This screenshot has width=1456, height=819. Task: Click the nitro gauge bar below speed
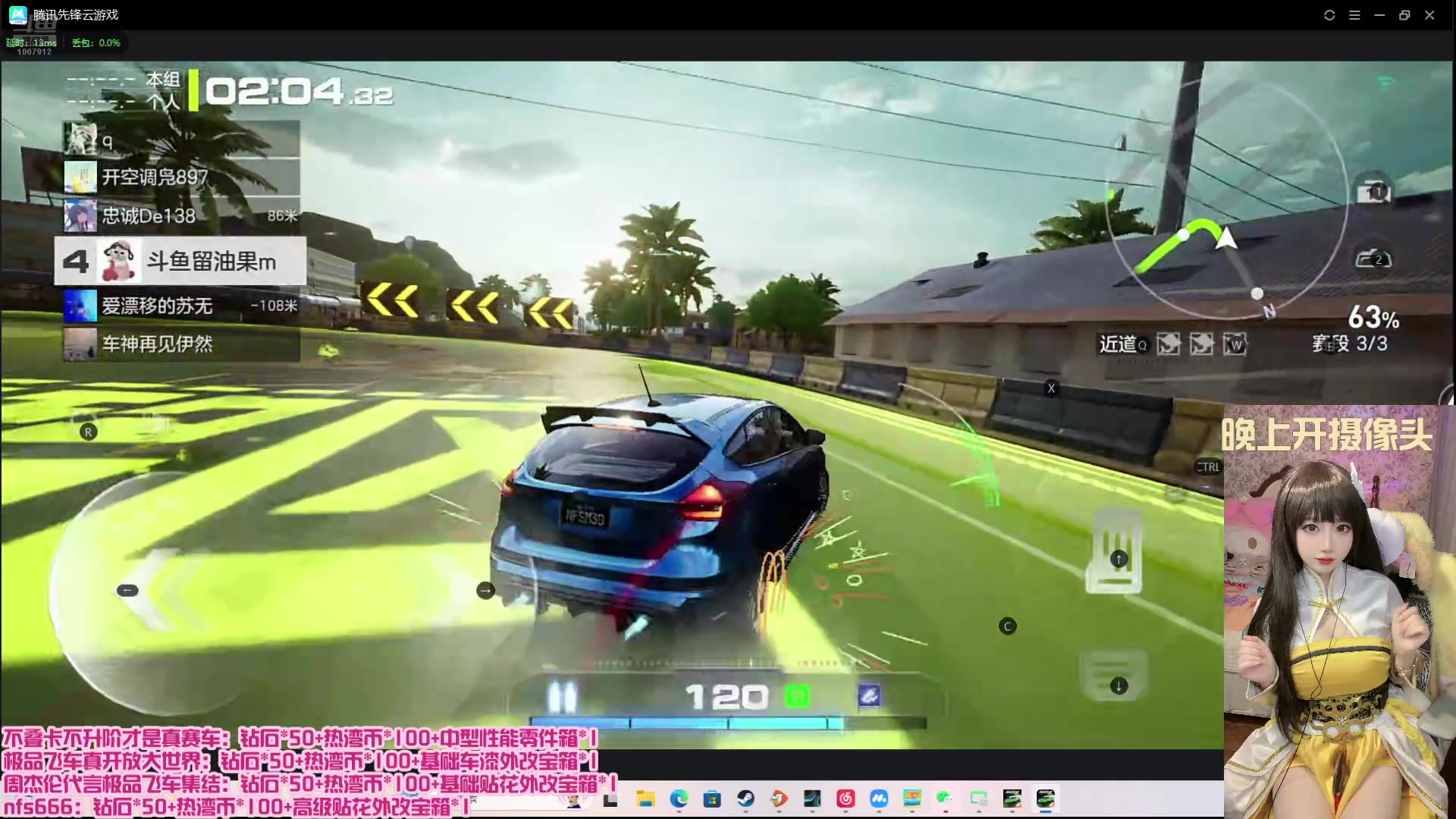click(728, 723)
